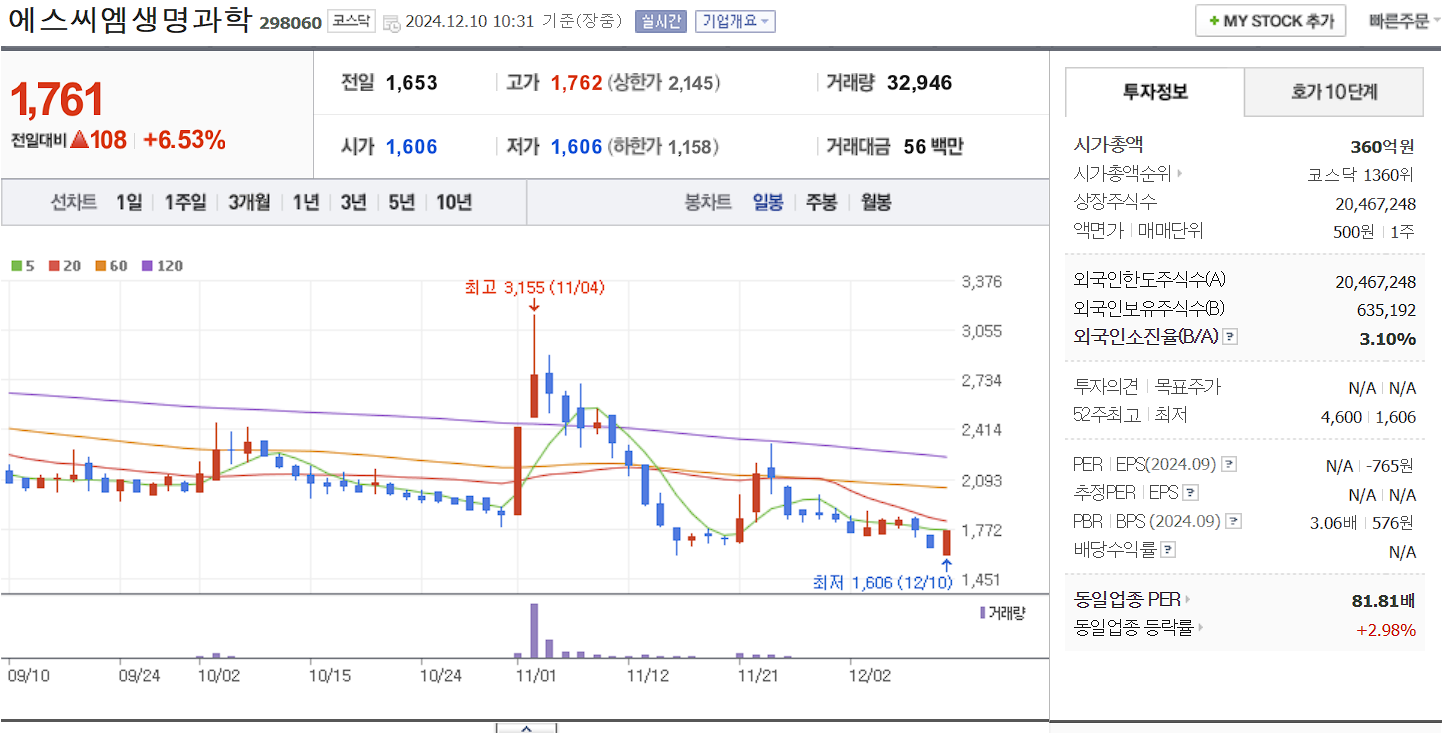
Task: Click the MY STOCK 추가 button
Action: pyautogui.click(x=1270, y=20)
